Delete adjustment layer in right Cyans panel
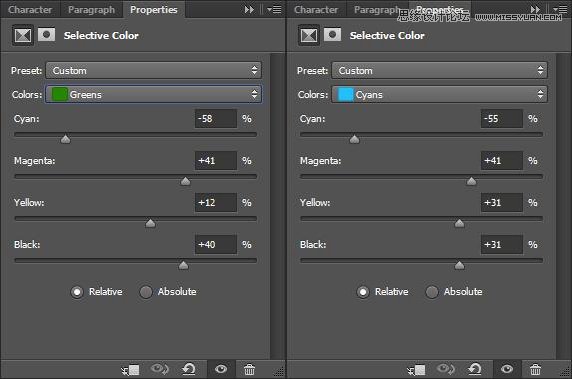Screen dimensions: 572x379 click(536, 370)
